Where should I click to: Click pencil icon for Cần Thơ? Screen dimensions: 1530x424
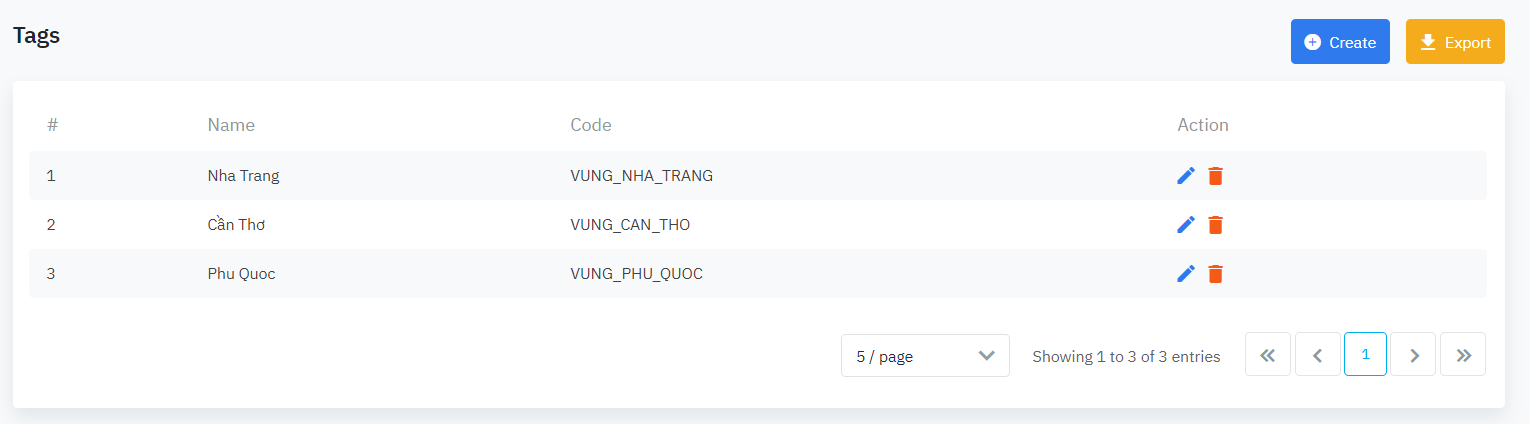pyautogui.click(x=1186, y=225)
